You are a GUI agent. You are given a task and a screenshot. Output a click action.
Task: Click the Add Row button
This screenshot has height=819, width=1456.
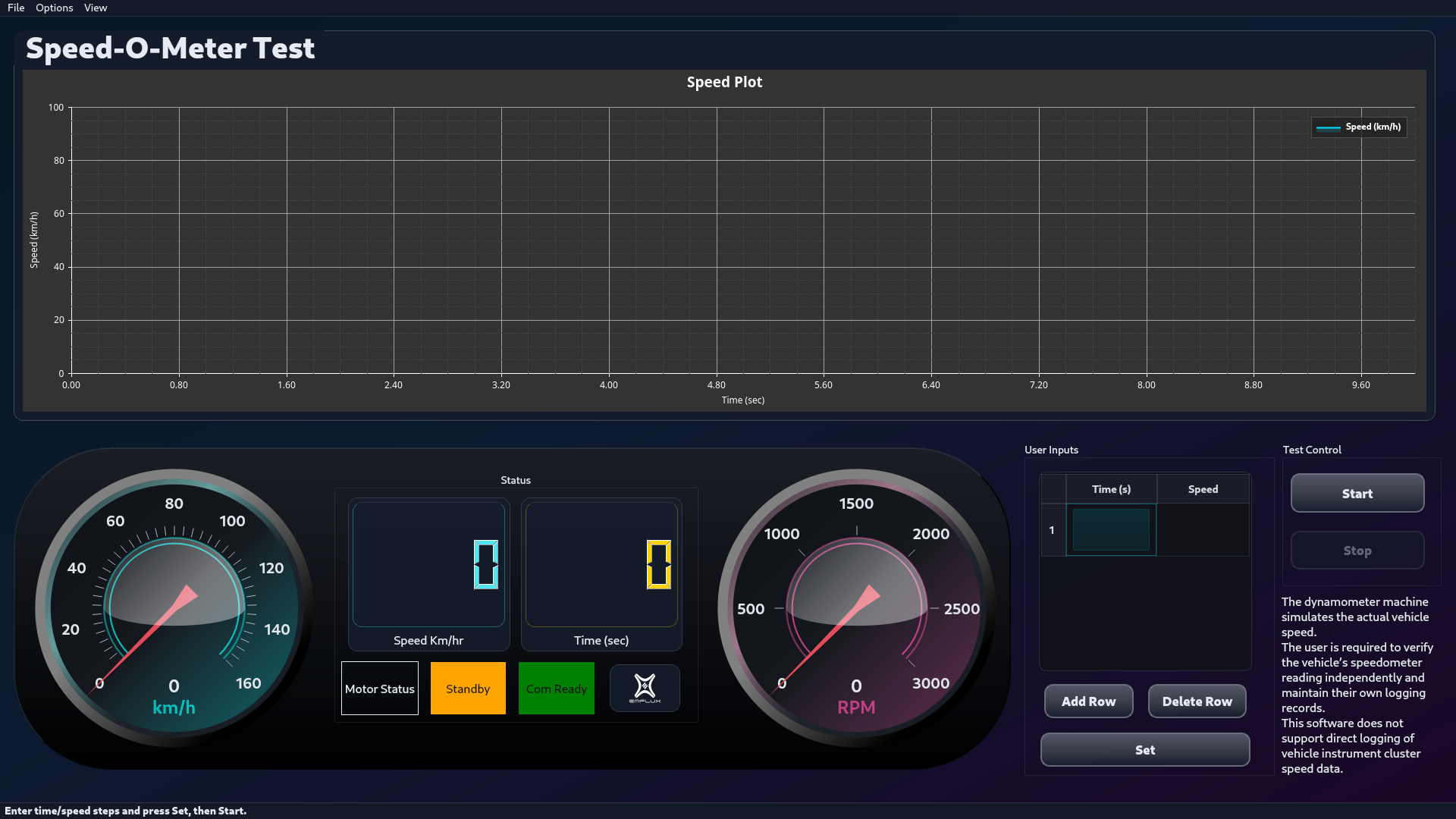(x=1088, y=701)
